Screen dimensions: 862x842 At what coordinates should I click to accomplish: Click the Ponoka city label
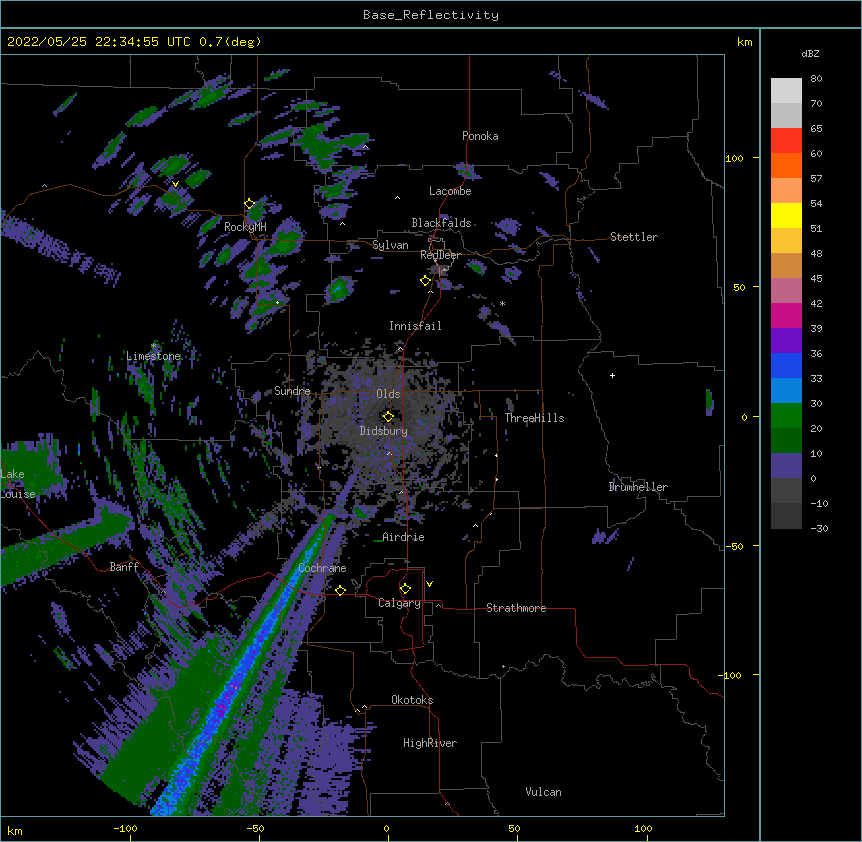480,136
